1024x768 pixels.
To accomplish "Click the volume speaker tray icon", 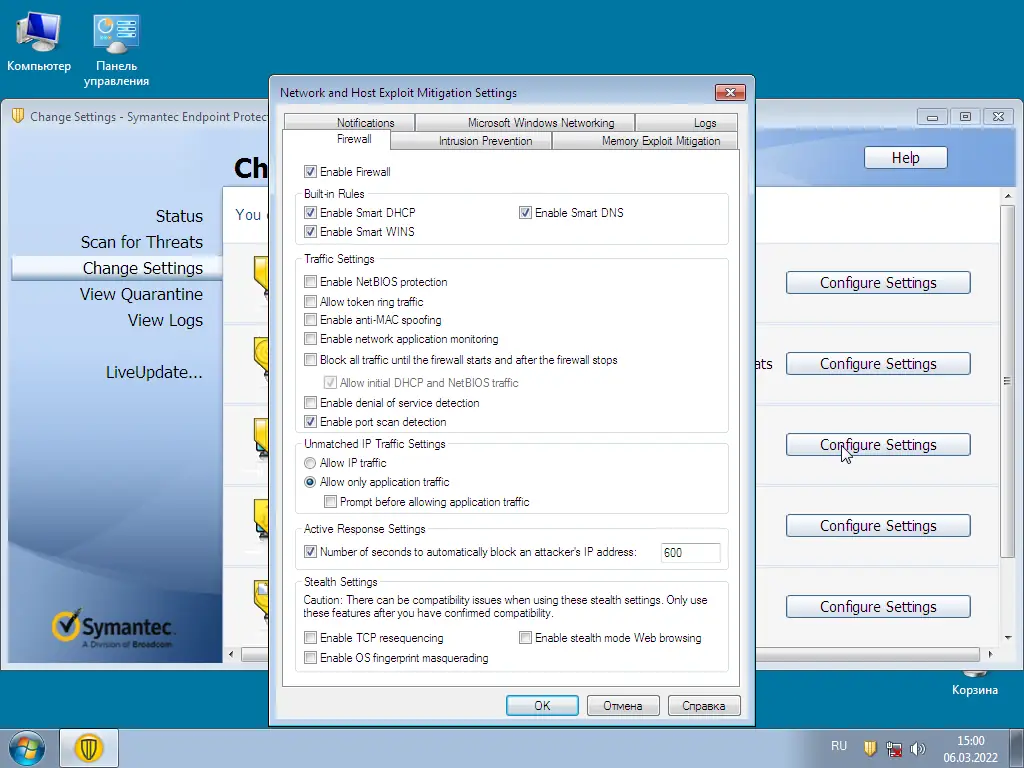I will point(918,748).
